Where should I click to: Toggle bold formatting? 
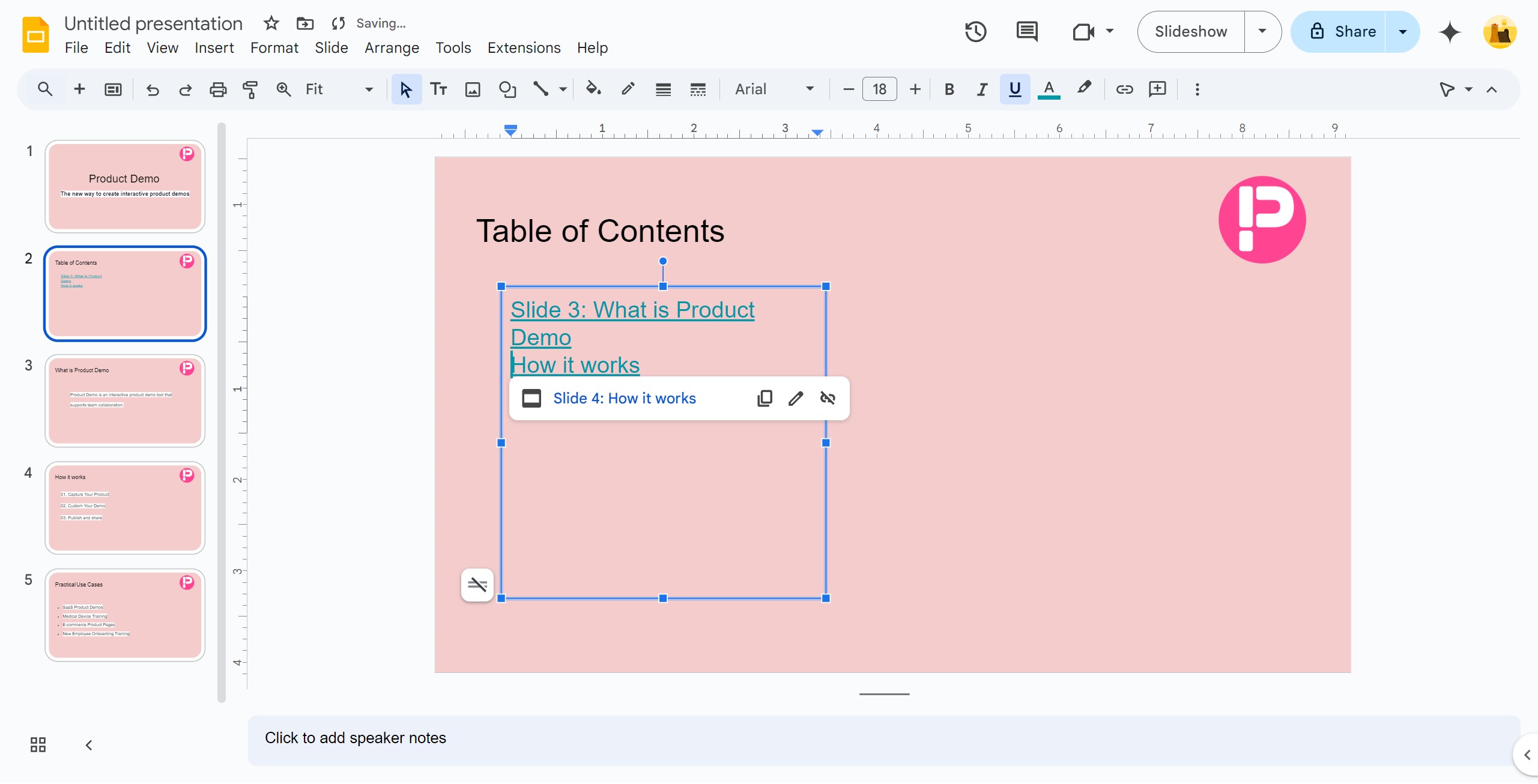[x=949, y=89]
